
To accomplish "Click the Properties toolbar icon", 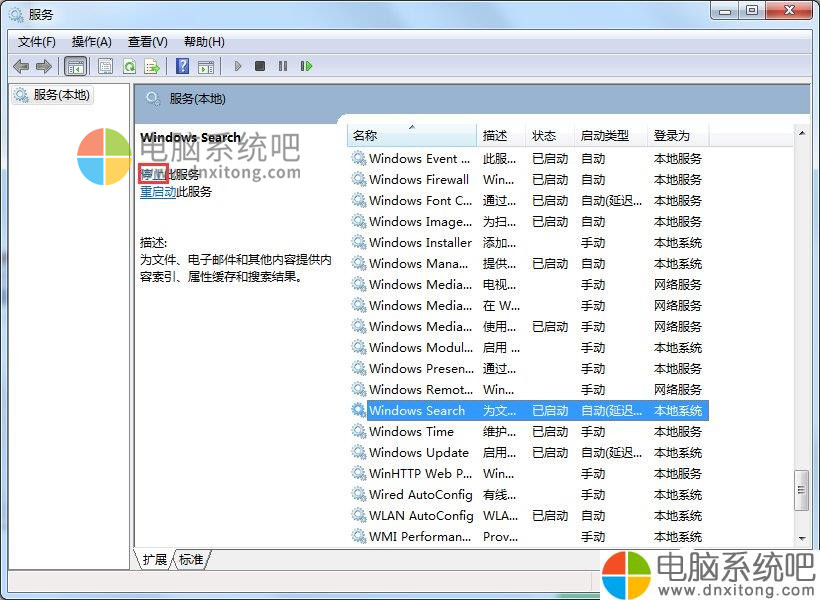I will (x=105, y=66).
